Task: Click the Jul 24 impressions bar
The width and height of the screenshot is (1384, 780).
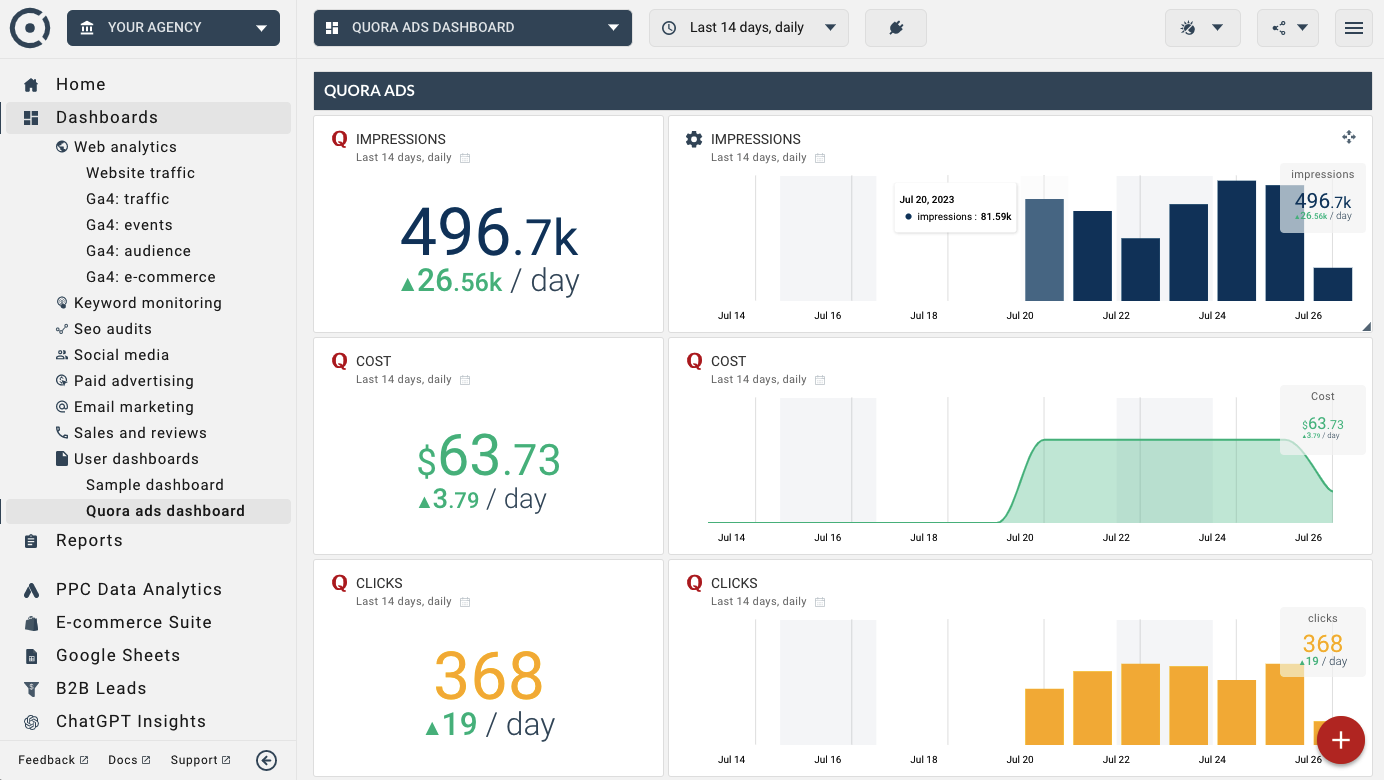Action: [x=1237, y=241]
